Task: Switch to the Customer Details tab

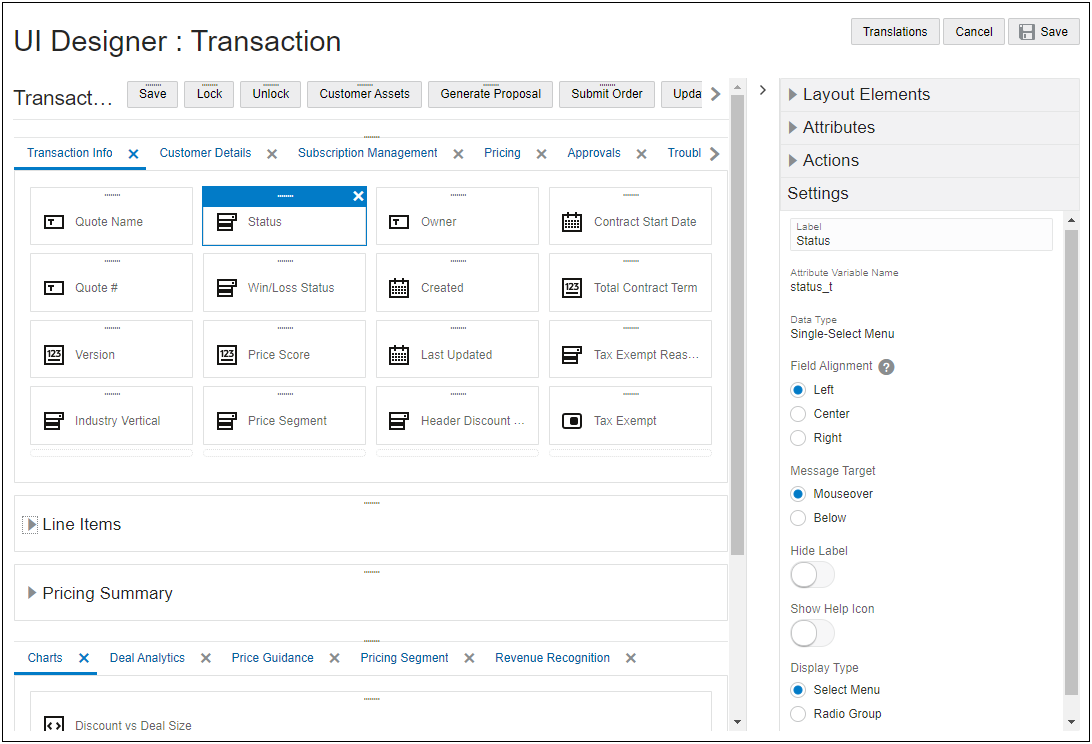Action: coord(205,153)
